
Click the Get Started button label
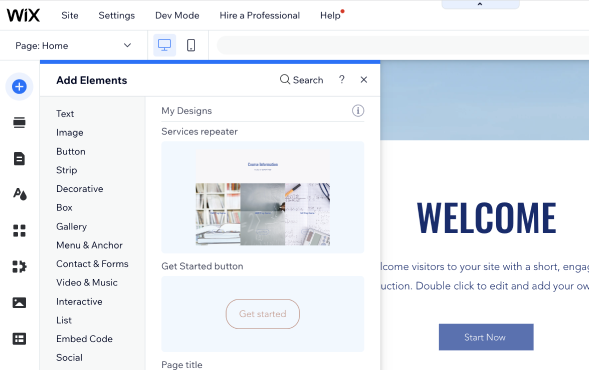coord(202,266)
